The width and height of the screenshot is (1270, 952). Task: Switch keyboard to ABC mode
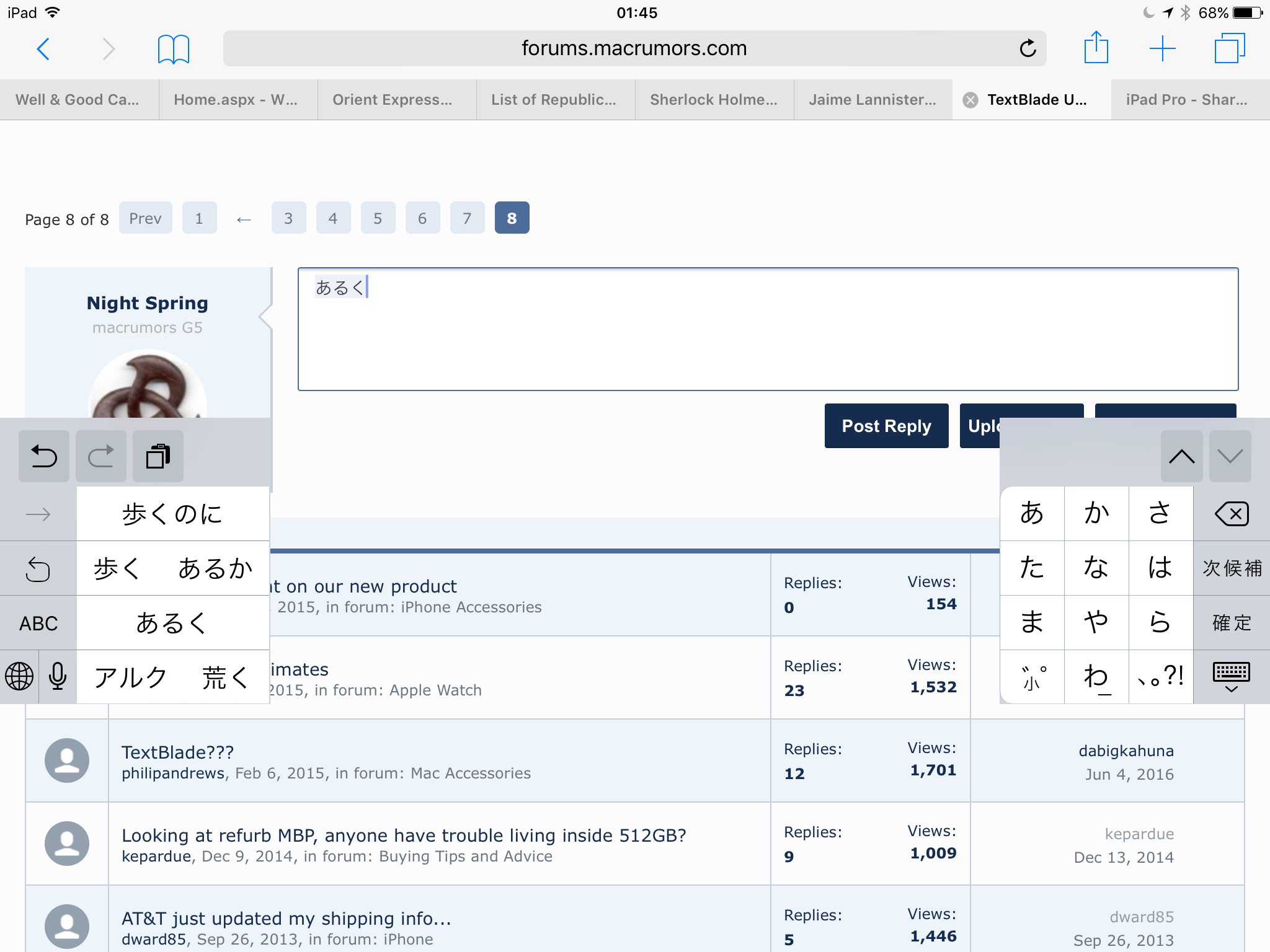[38, 623]
